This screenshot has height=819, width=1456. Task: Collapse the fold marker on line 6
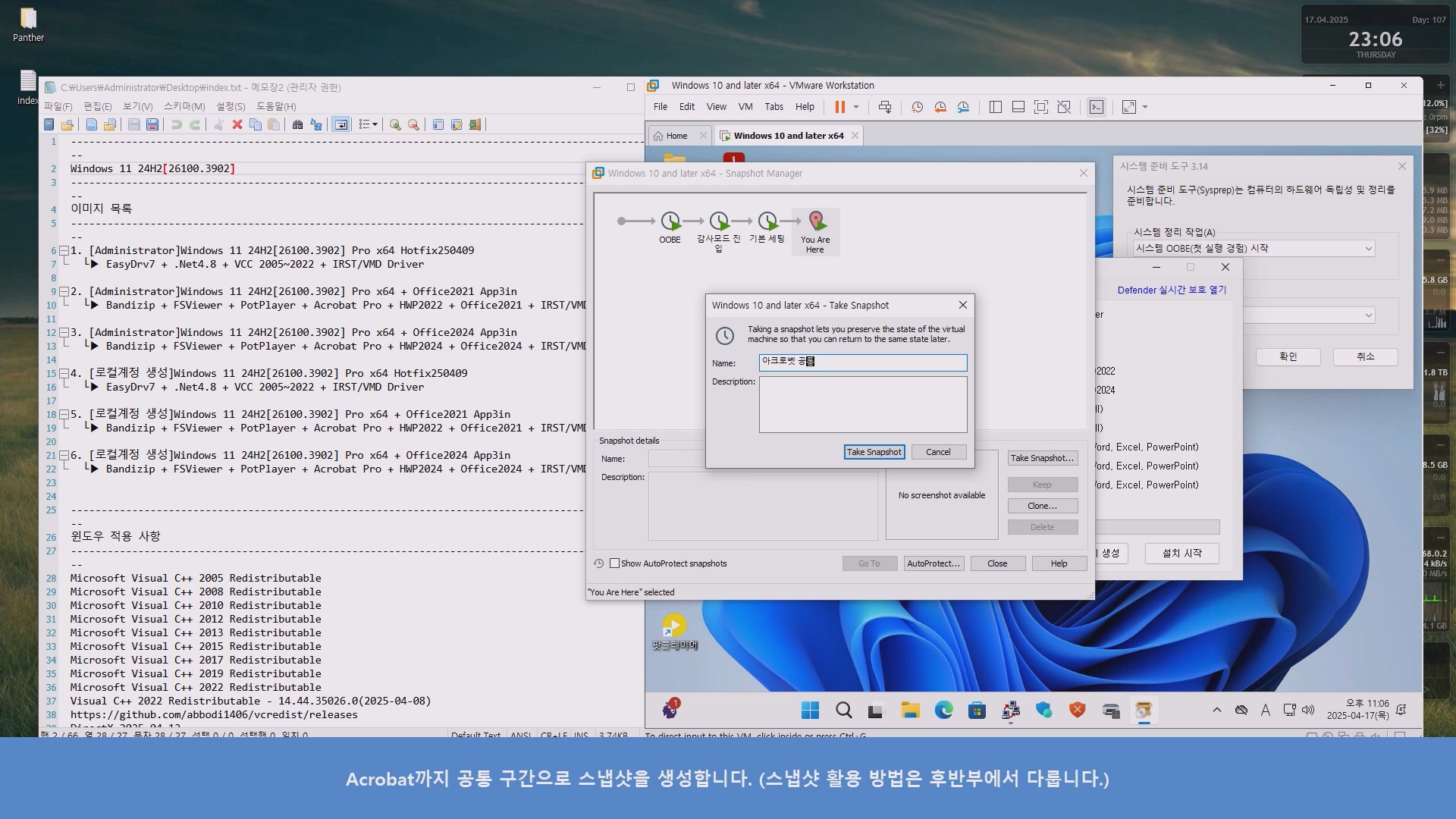pos(64,250)
